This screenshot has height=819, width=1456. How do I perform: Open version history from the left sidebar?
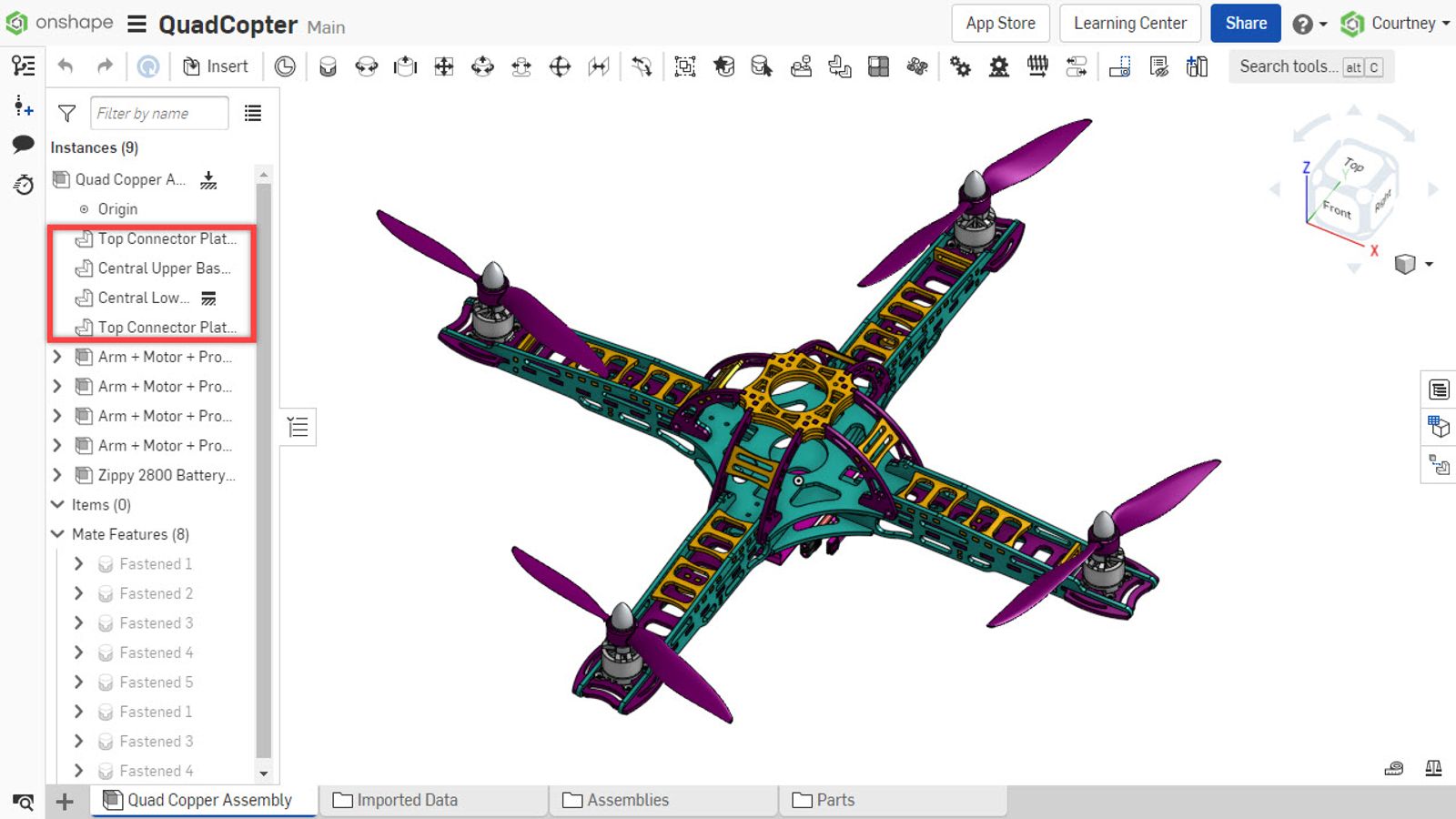coord(23,185)
